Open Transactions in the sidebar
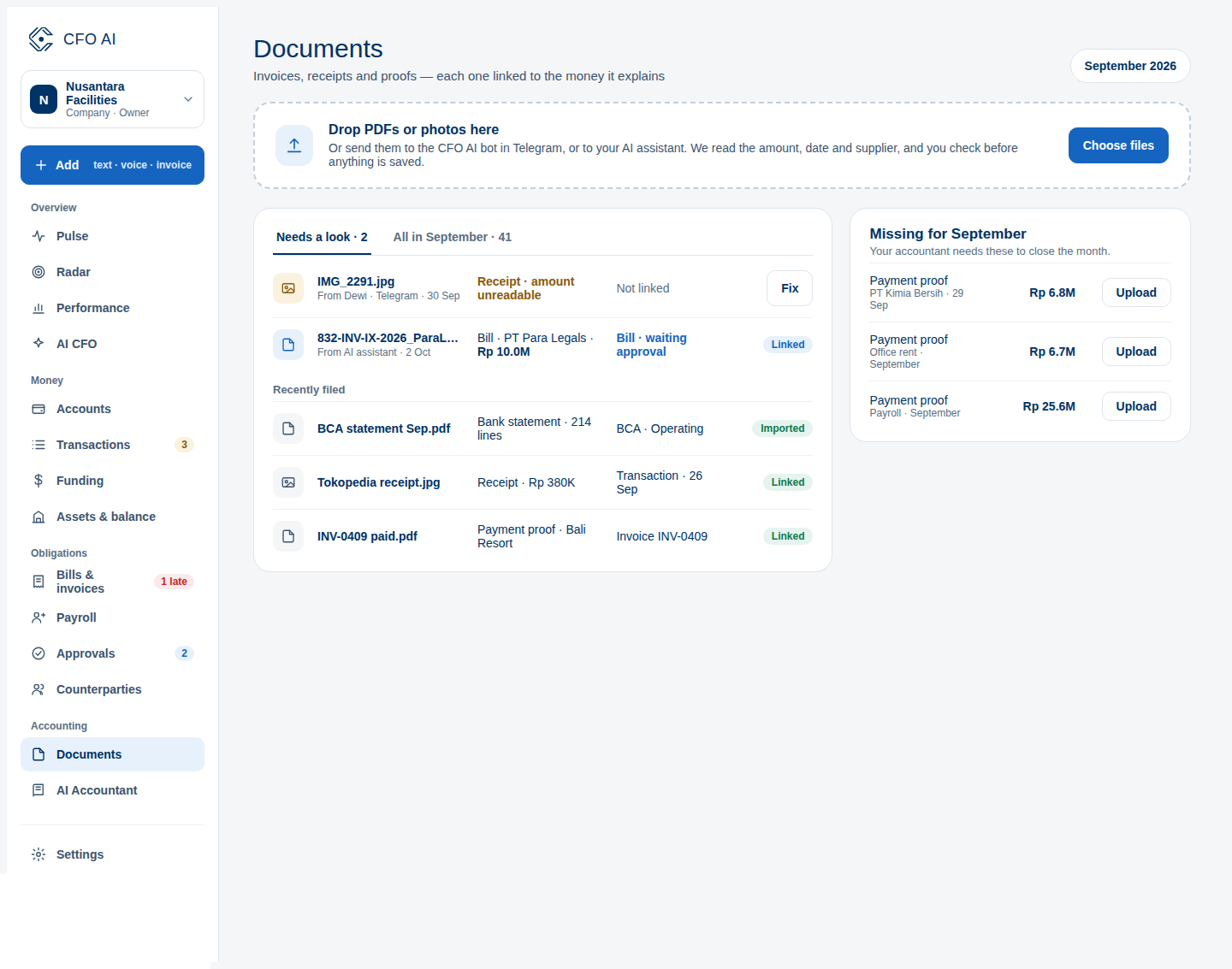 112,445
